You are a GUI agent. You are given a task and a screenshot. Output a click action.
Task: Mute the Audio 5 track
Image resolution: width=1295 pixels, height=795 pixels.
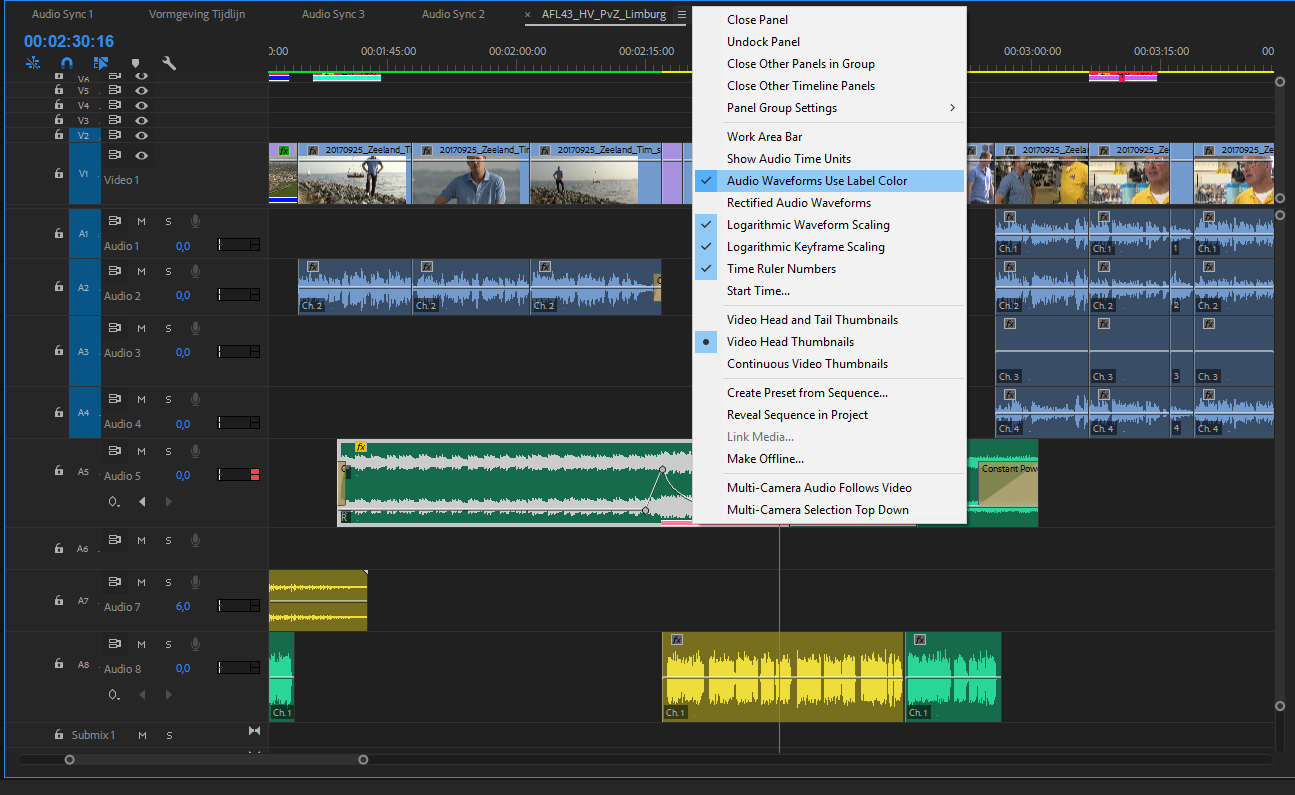[x=141, y=451]
